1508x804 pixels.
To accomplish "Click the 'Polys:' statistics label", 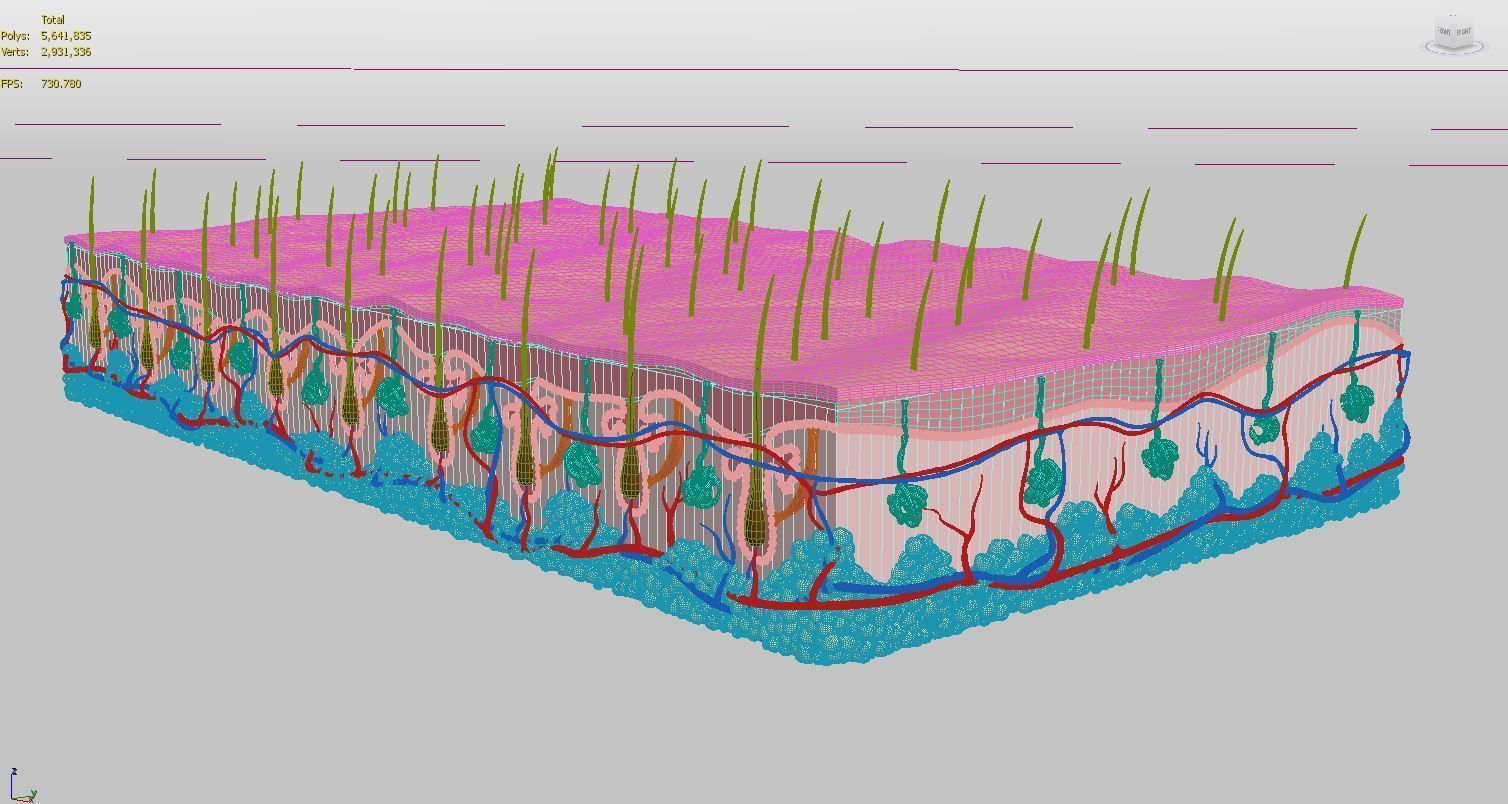I will (x=14, y=36).
